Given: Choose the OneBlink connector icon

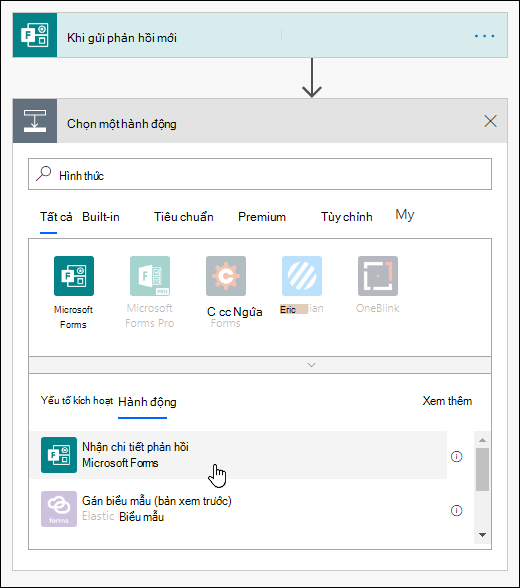Looking at the screenshot, I should 378,276.
